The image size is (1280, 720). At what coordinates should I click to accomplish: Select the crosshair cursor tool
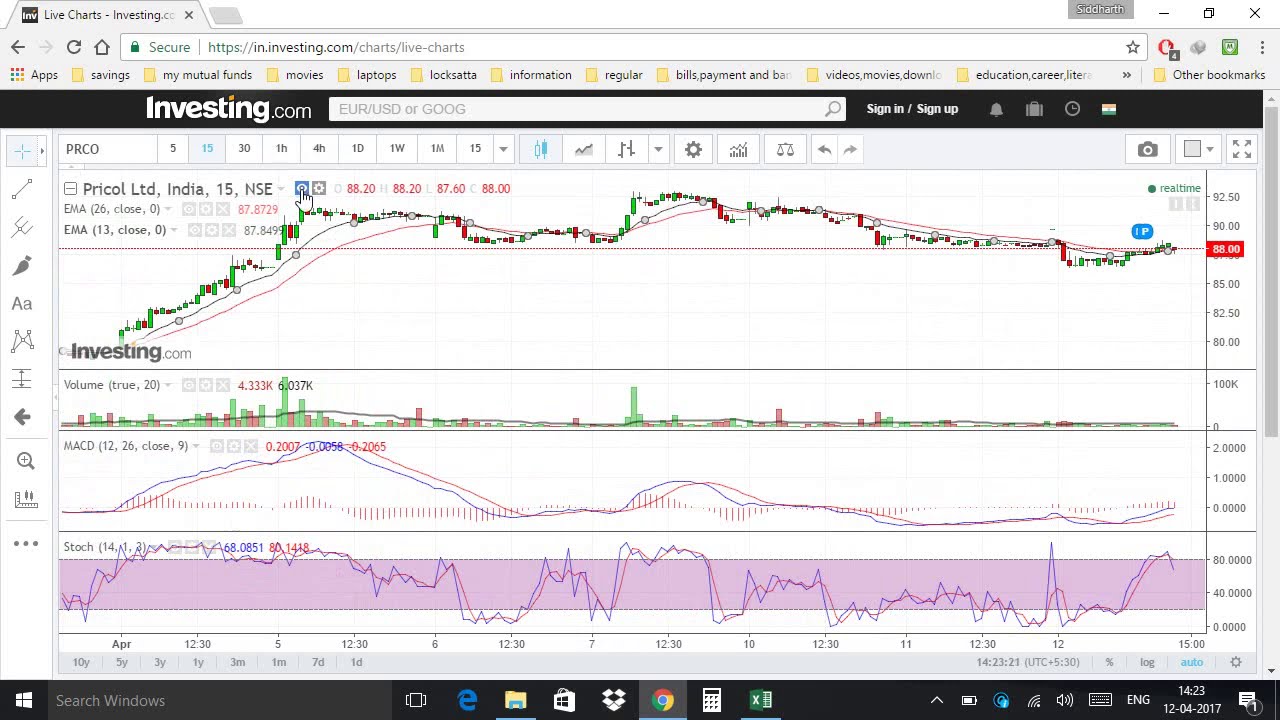[x=21, y=151]
